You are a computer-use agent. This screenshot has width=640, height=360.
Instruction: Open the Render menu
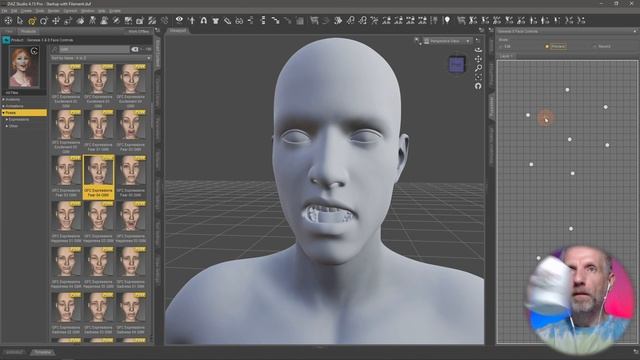click(53, 11)
